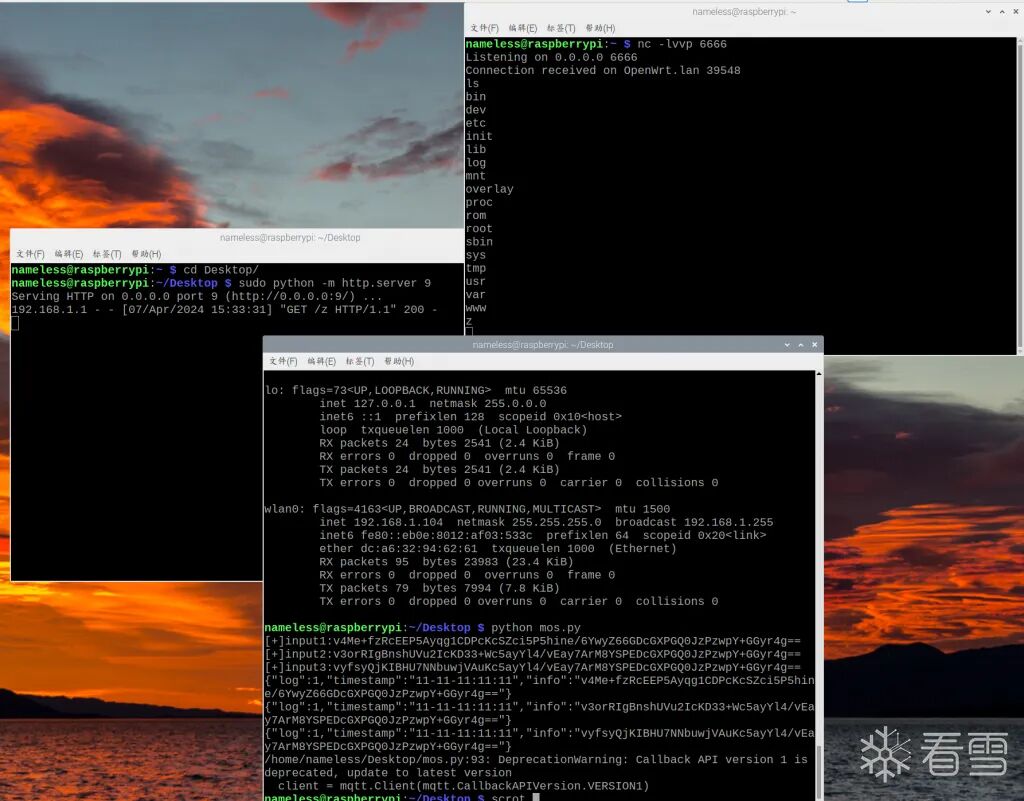This screenshot has height=801, width=1024.
Task: Click the 'client = mqtt.Client' line
Action: point(463,786)
